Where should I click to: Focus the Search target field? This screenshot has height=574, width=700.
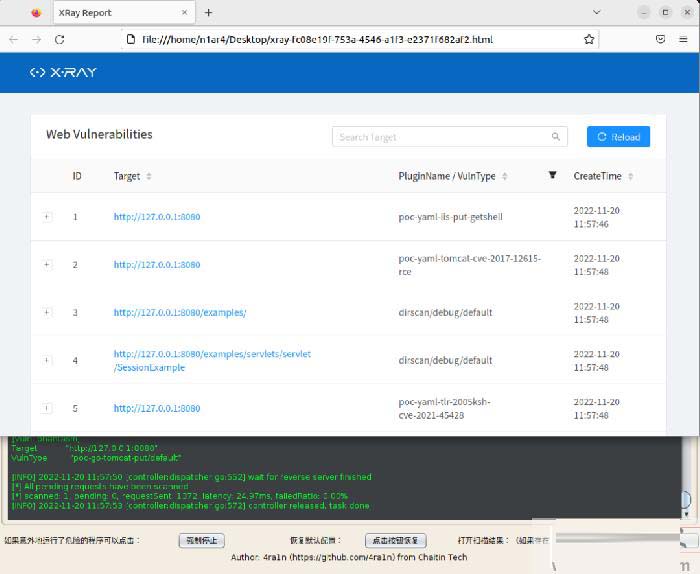tap(450, 137)
